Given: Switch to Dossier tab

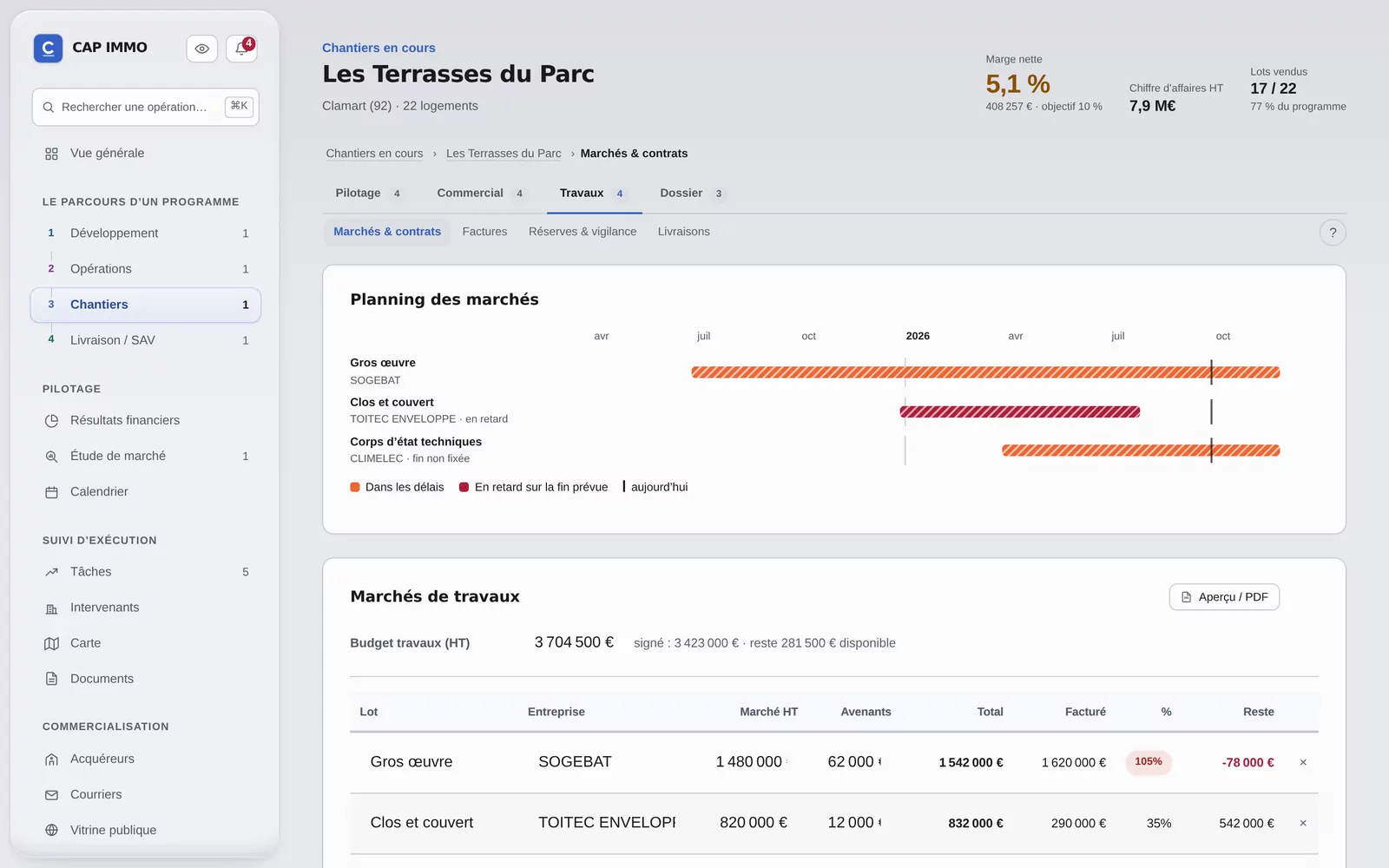Looking at the screenshot, I should (x=692, y=193).
